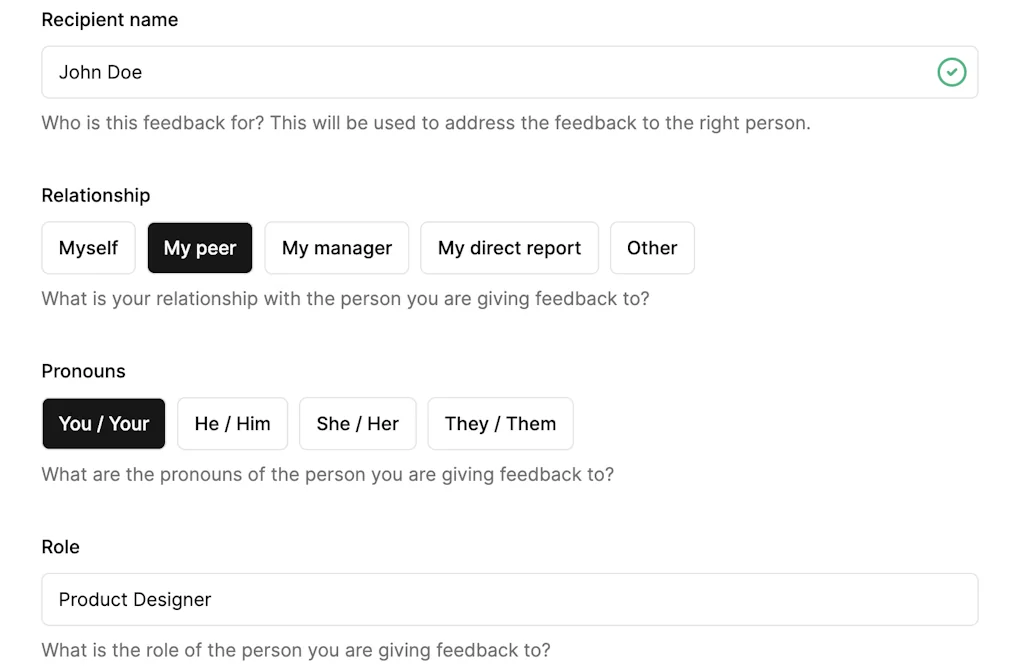
Task: Select the Myself relationship option
Action: (x=88, y=247)
